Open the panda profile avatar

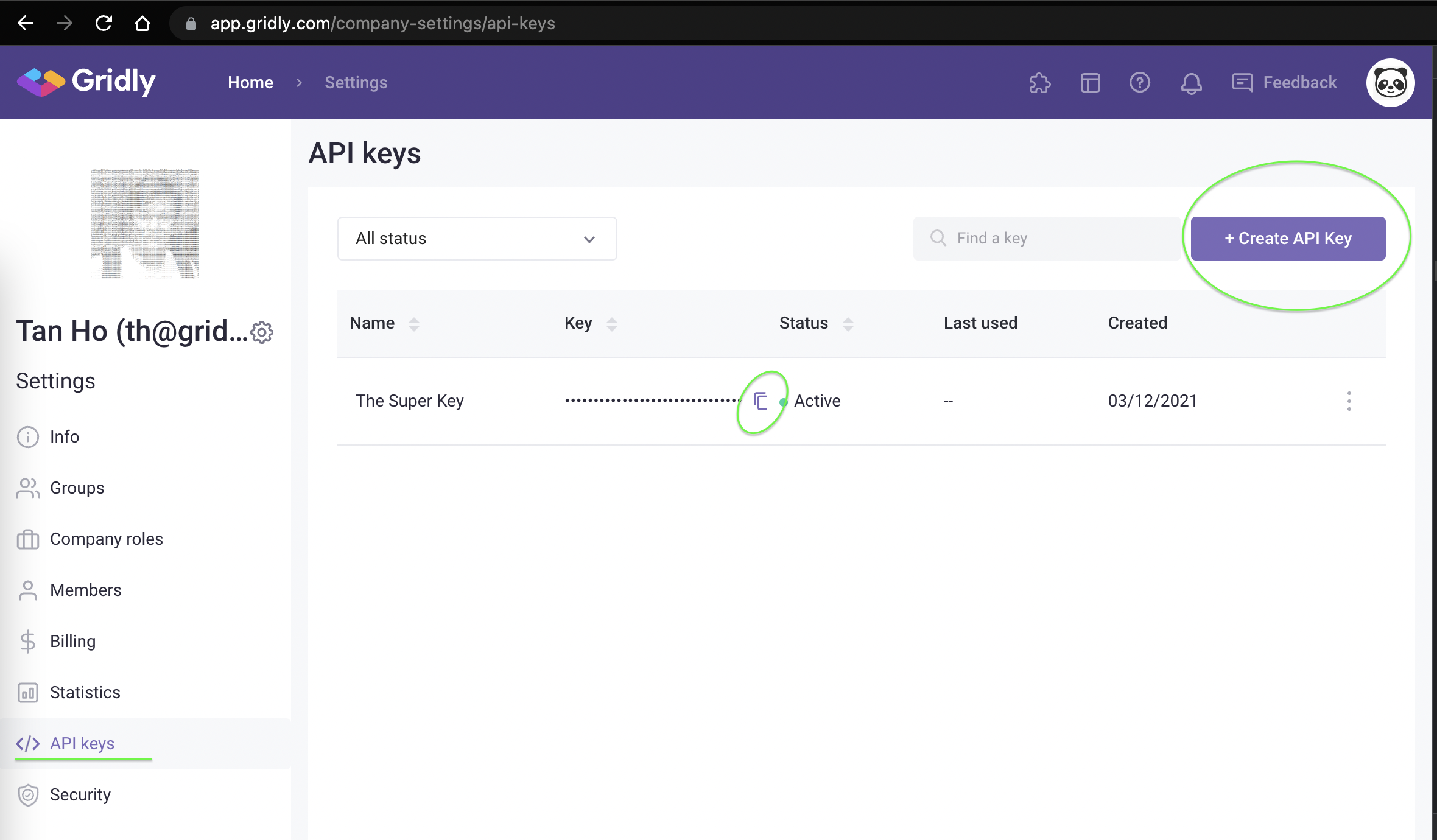[x=1390, y=83]
